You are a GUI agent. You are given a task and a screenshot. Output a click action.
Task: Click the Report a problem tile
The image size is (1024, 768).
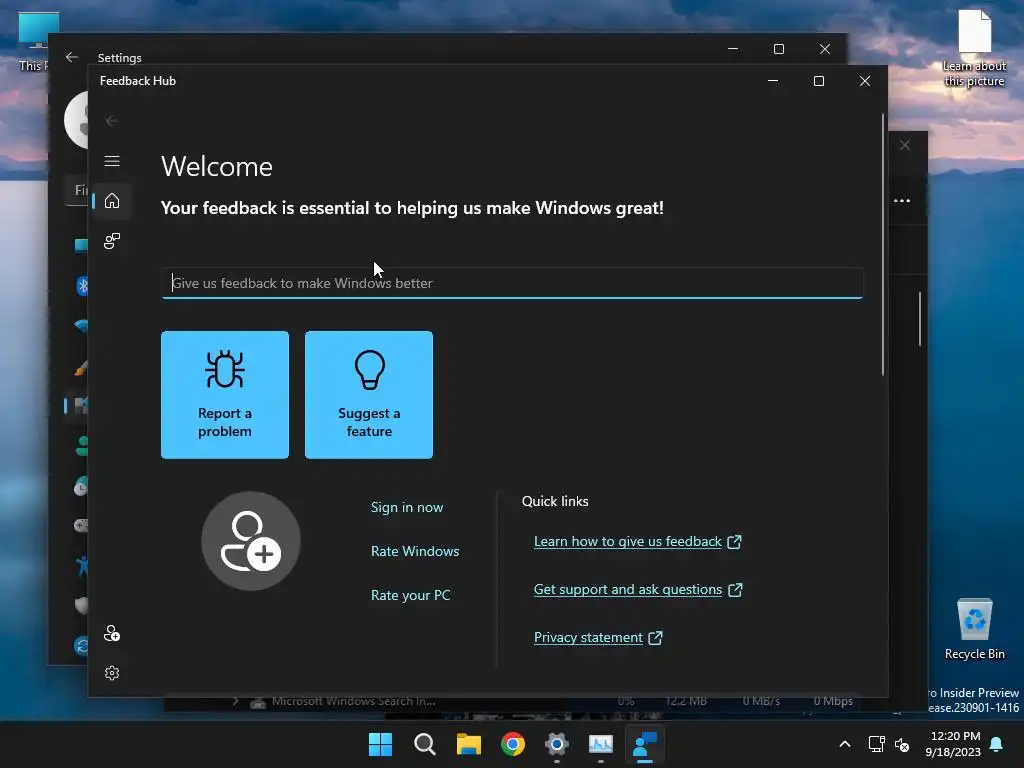pyautogui.click(x=225, y=394)
